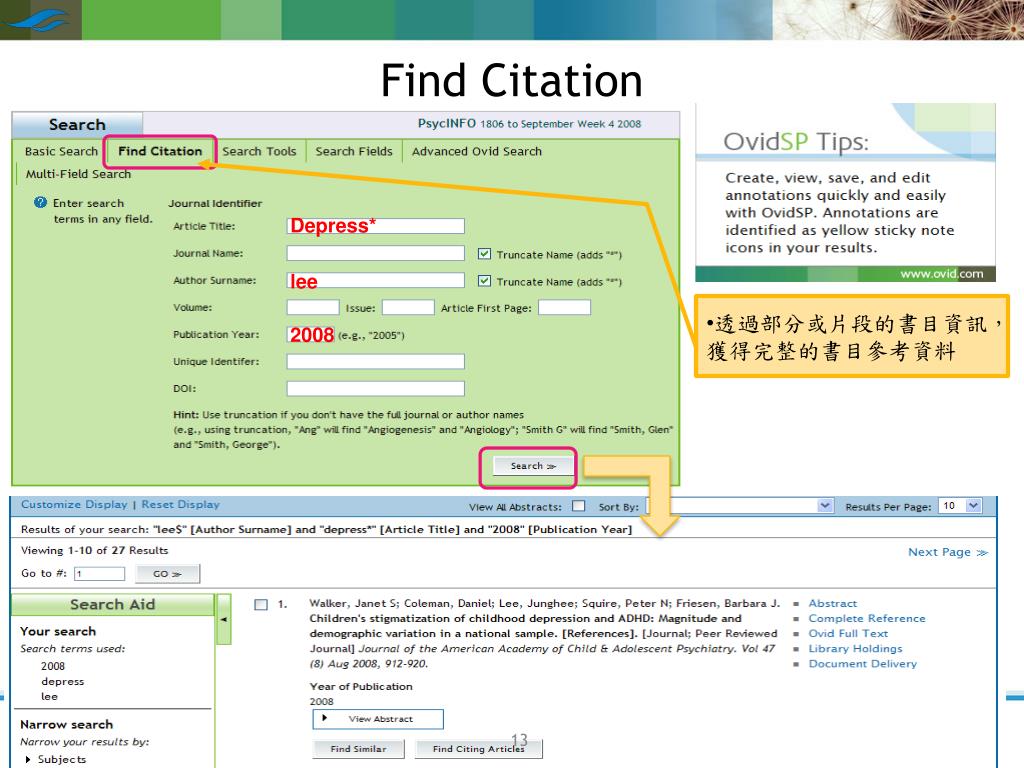Screen dimensions: 1024x768
Task: Switch to the Find Citation tab
Action: [x=160, y=152]
